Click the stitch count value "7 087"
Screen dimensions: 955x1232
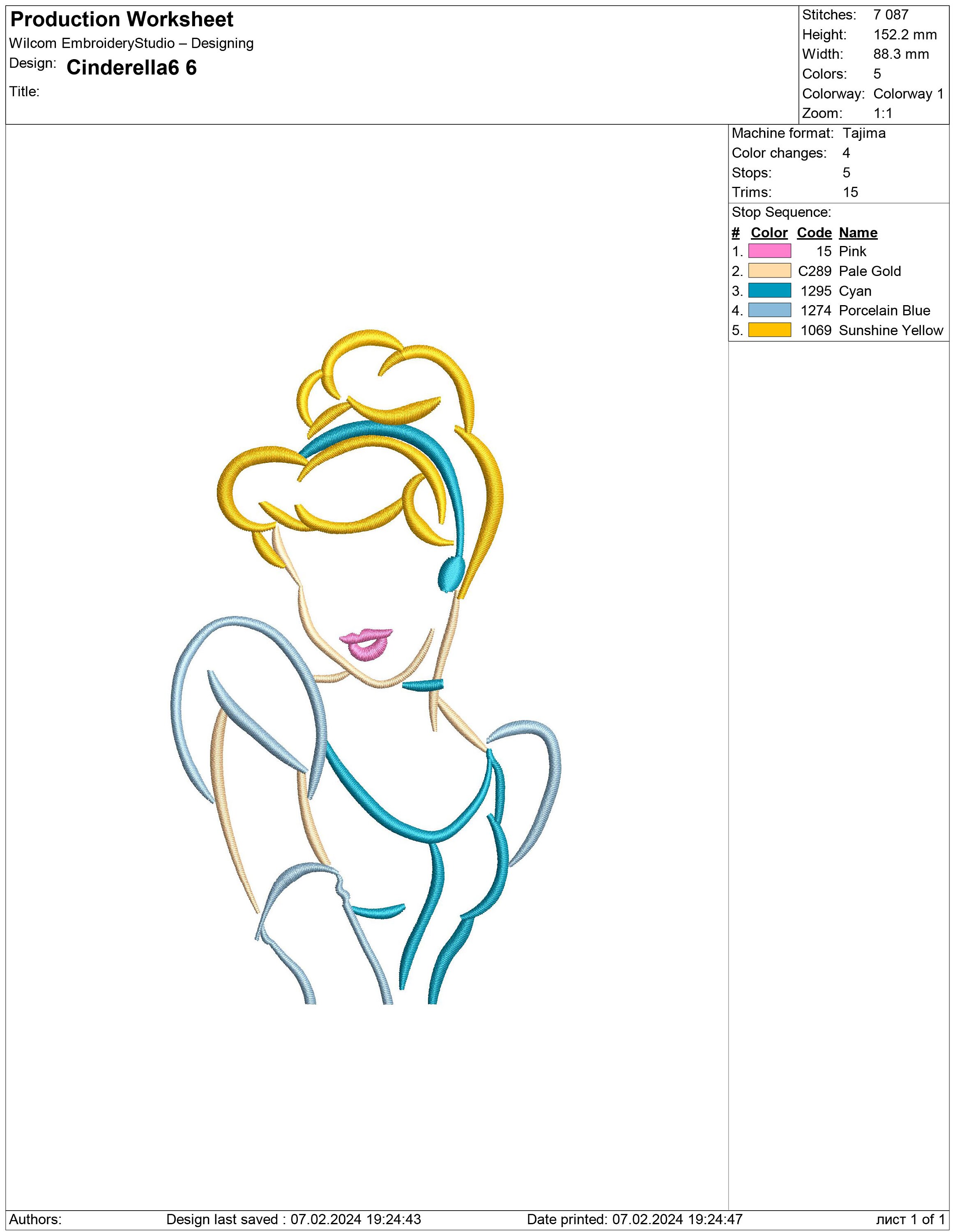pos(891,15)
